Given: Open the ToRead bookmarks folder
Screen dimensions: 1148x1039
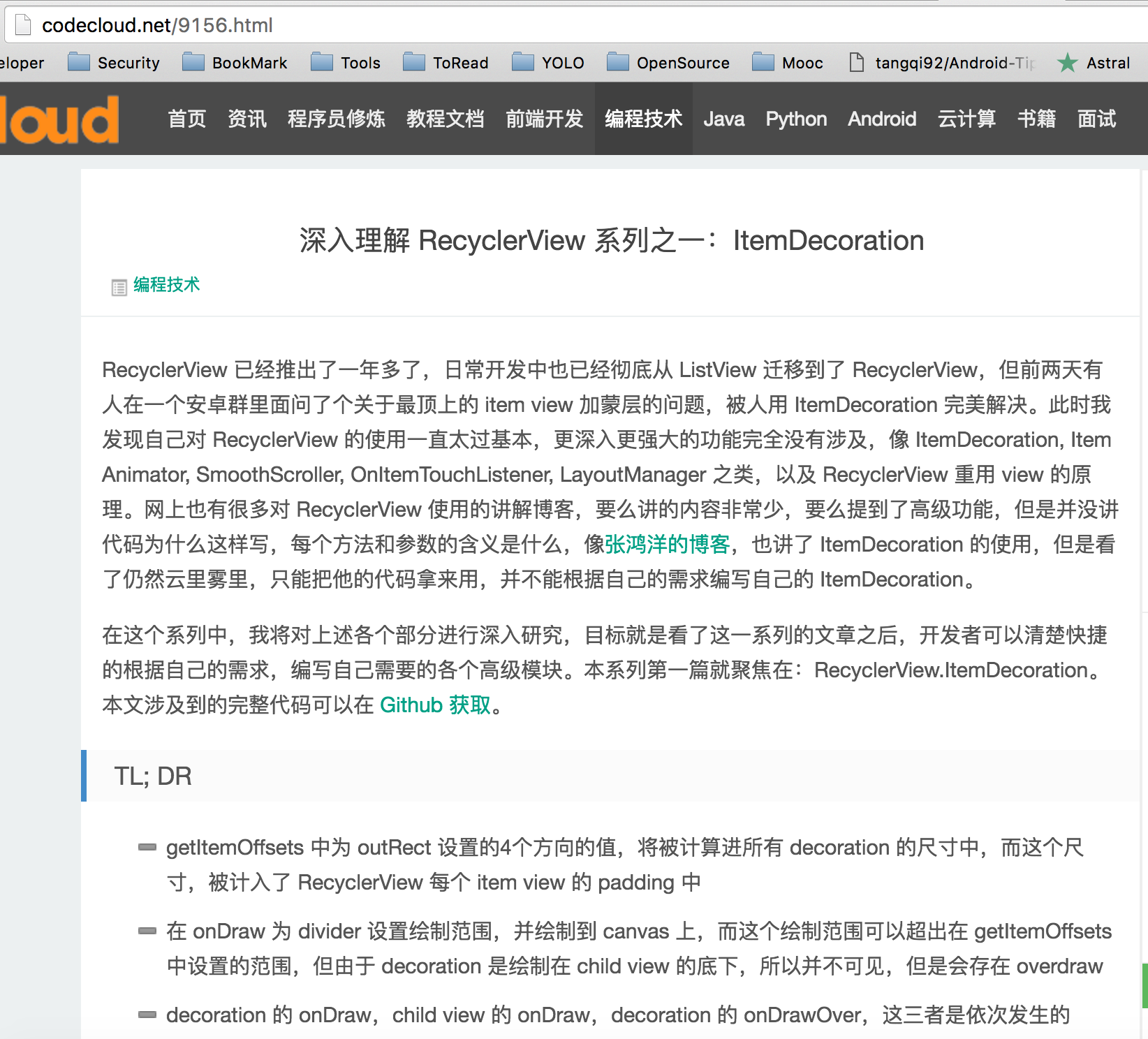Looking at the screenshot, I should tap(446, 63).
